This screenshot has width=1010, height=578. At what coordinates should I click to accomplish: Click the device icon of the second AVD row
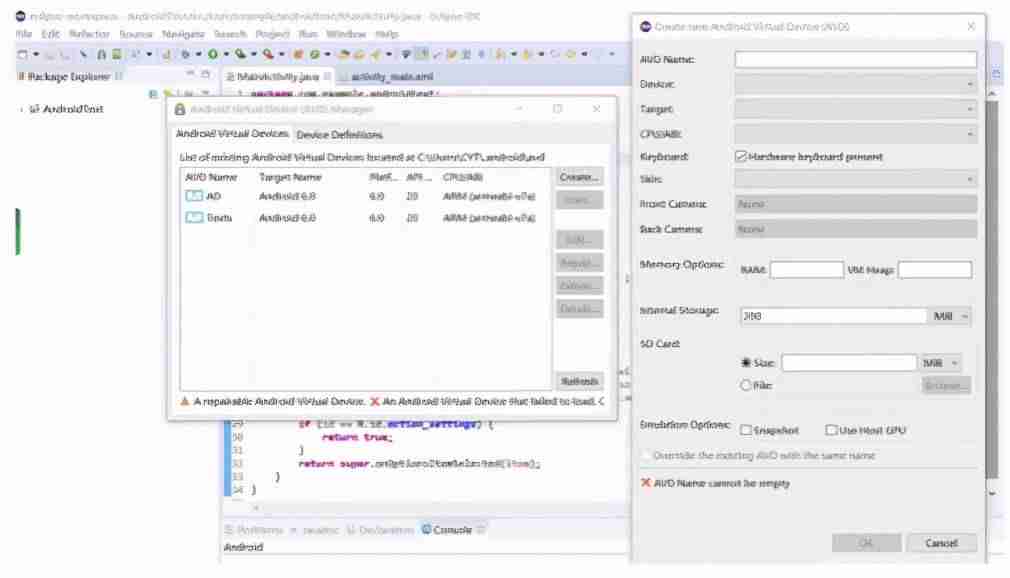(x=193, y=217)
